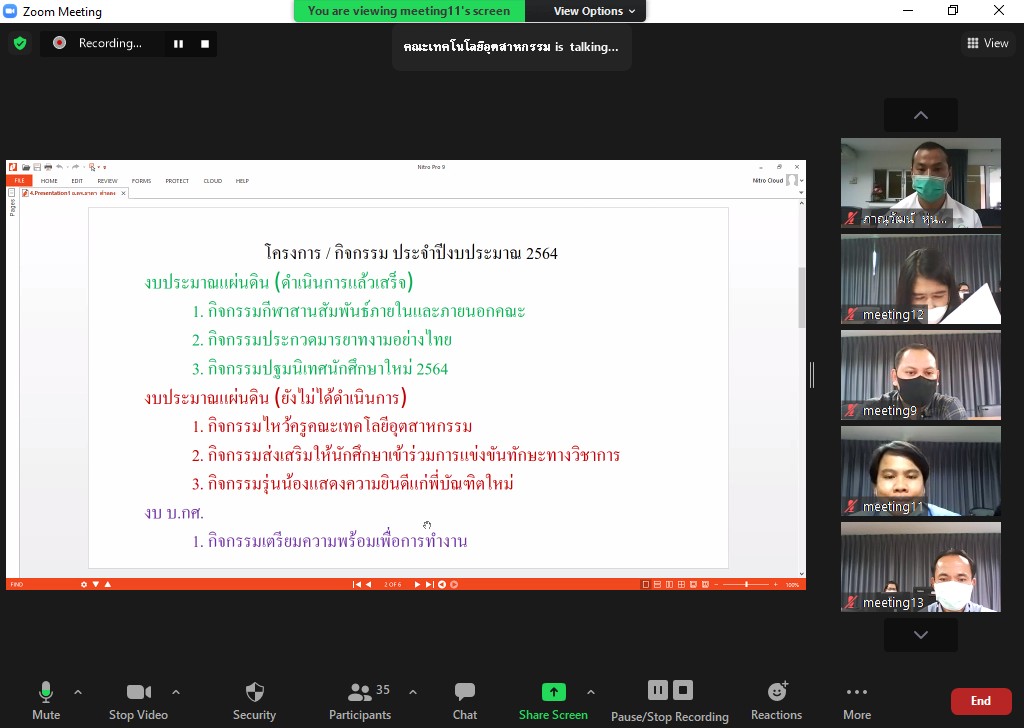Page up the participant video strip
Image resolution: width=1024 pixels, height=728 pixels.
[921, 115]
